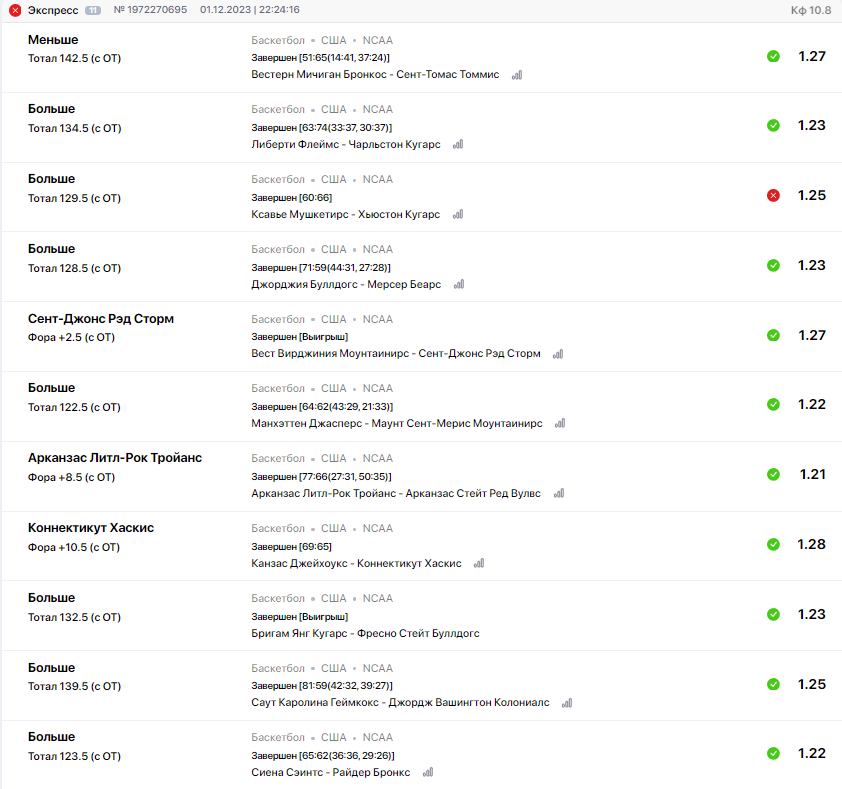Click result Завершен [65:62(36:36, 29:26)]

[323, 755]
